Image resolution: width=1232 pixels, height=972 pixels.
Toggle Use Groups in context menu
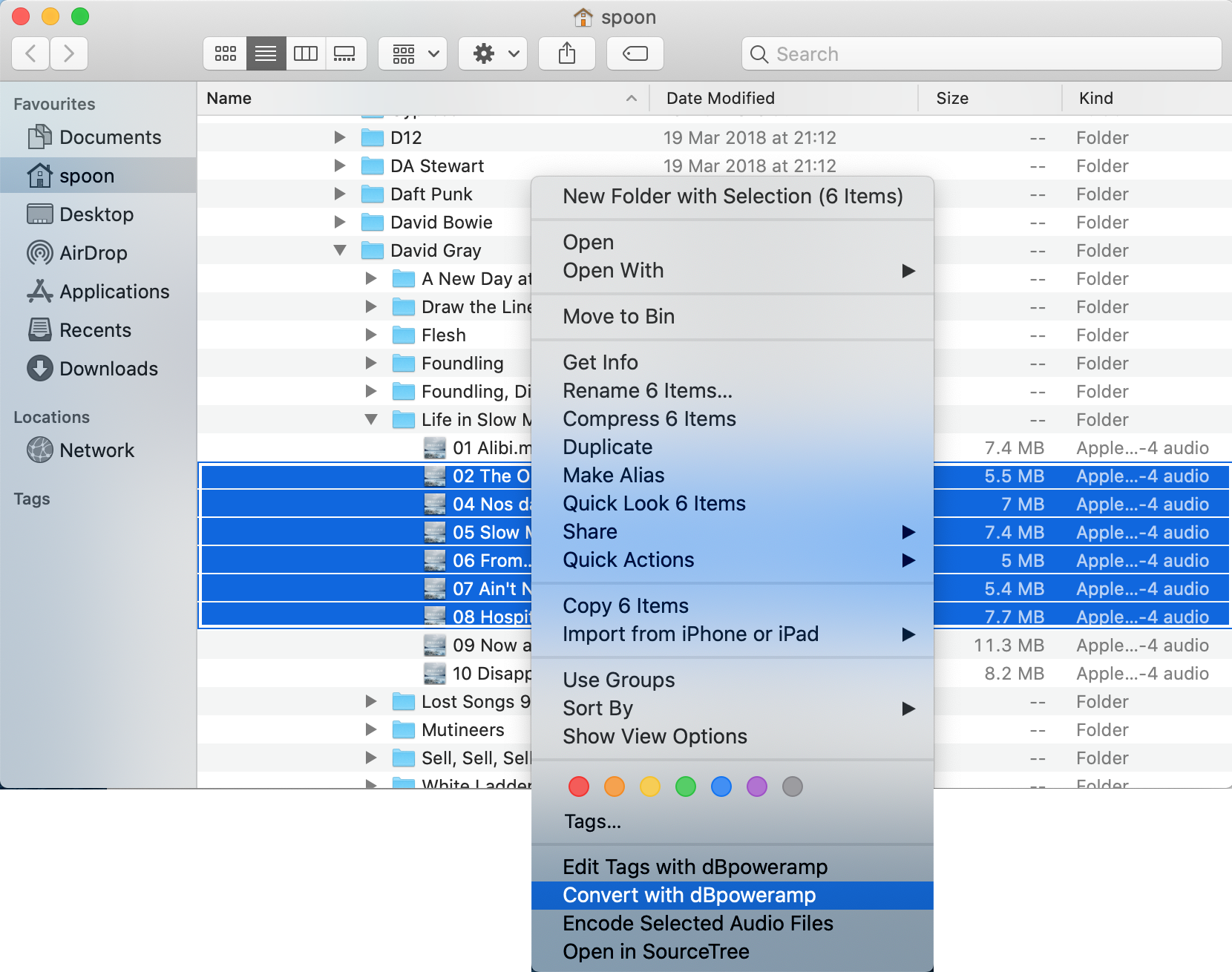pos(618,680)
